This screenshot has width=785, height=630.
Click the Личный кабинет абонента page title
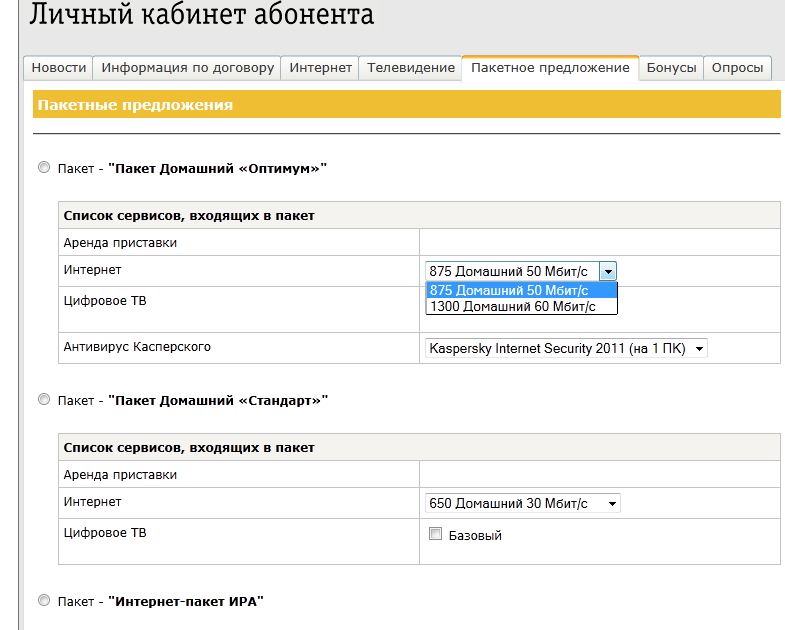202,16
